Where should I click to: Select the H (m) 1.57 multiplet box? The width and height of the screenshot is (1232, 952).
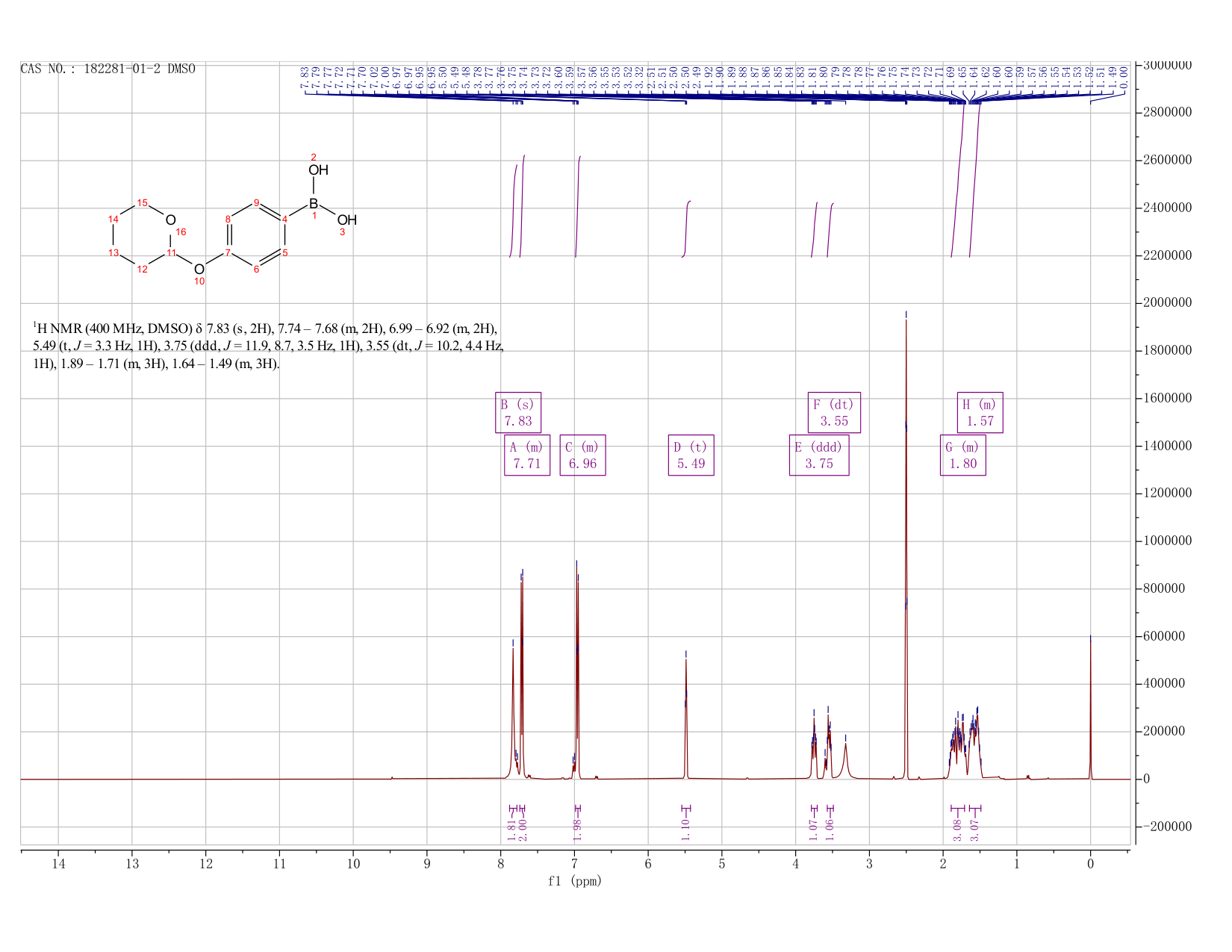(980, 412)
